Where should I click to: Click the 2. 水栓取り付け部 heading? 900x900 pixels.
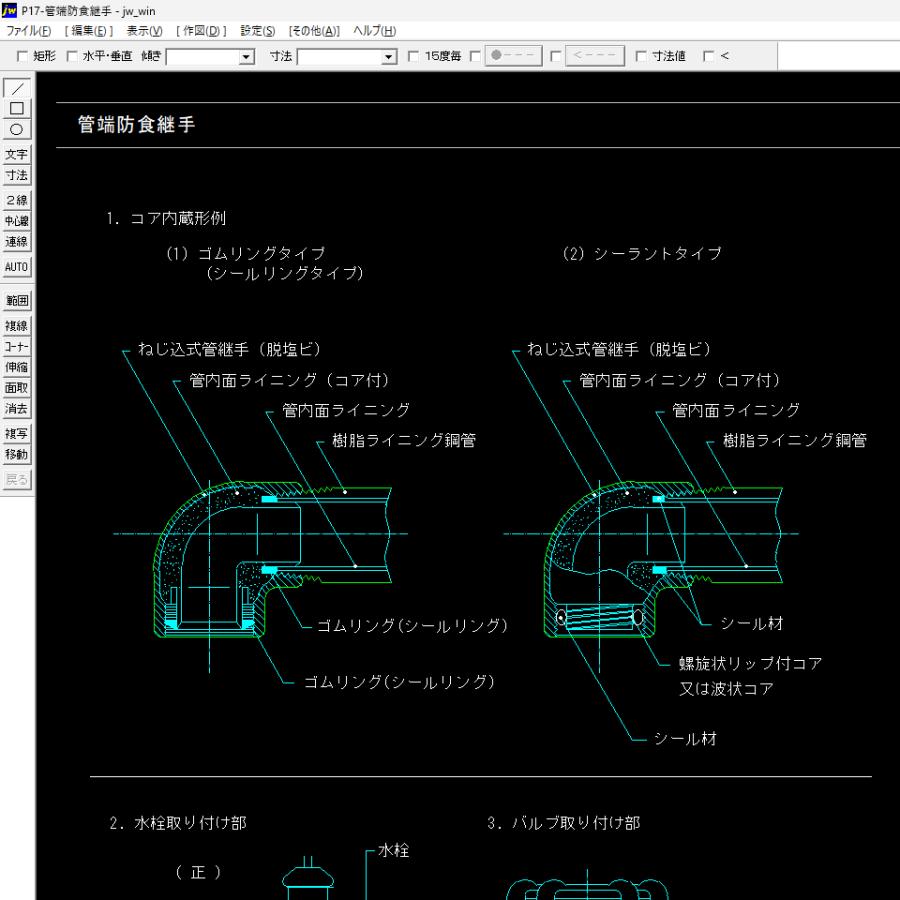click(178, 823)
